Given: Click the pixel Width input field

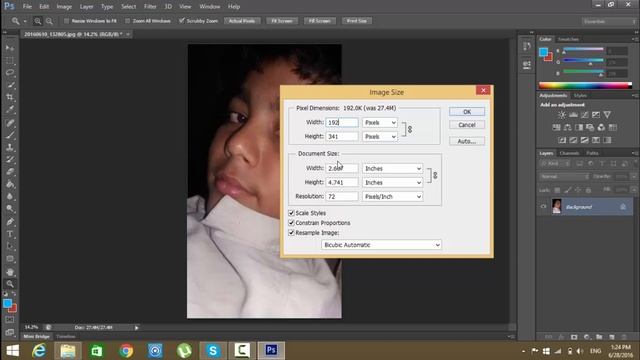Looking at the screenshot, I should [342, 122].
